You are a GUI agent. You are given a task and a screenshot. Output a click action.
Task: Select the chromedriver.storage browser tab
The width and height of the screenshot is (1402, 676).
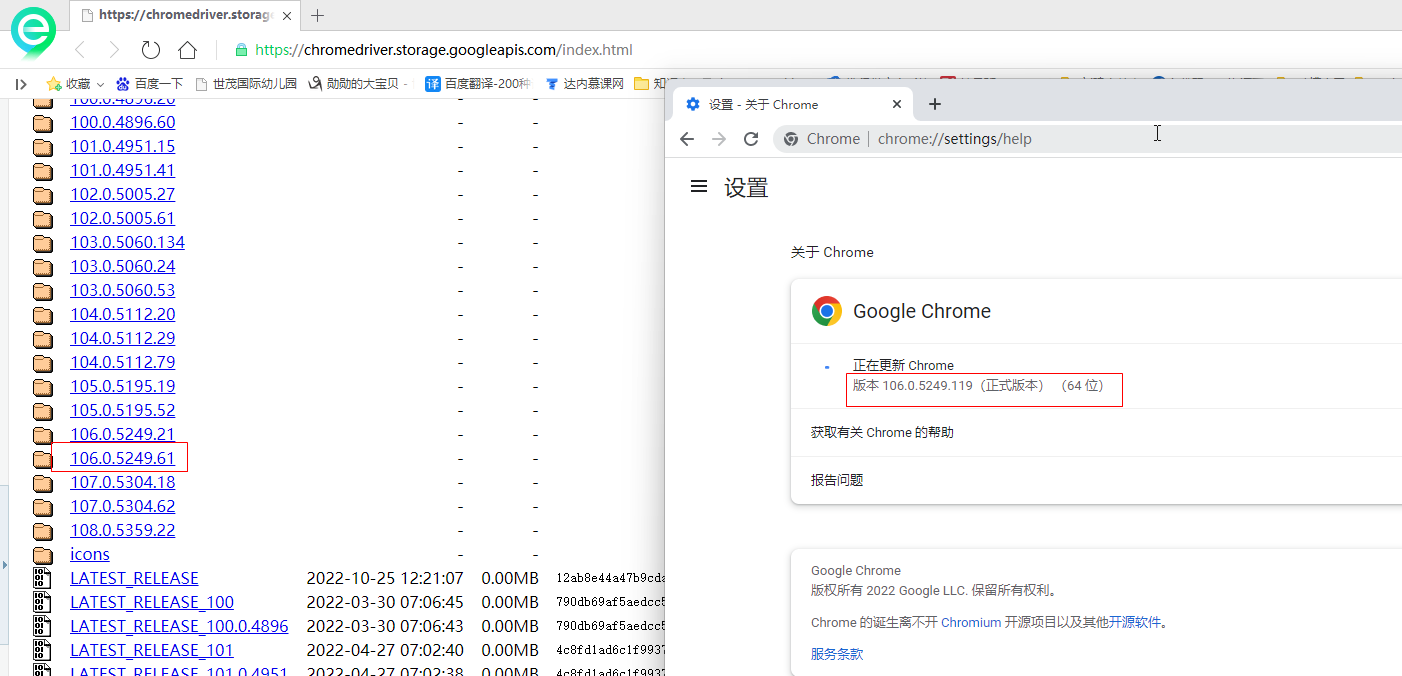[186, 15]
